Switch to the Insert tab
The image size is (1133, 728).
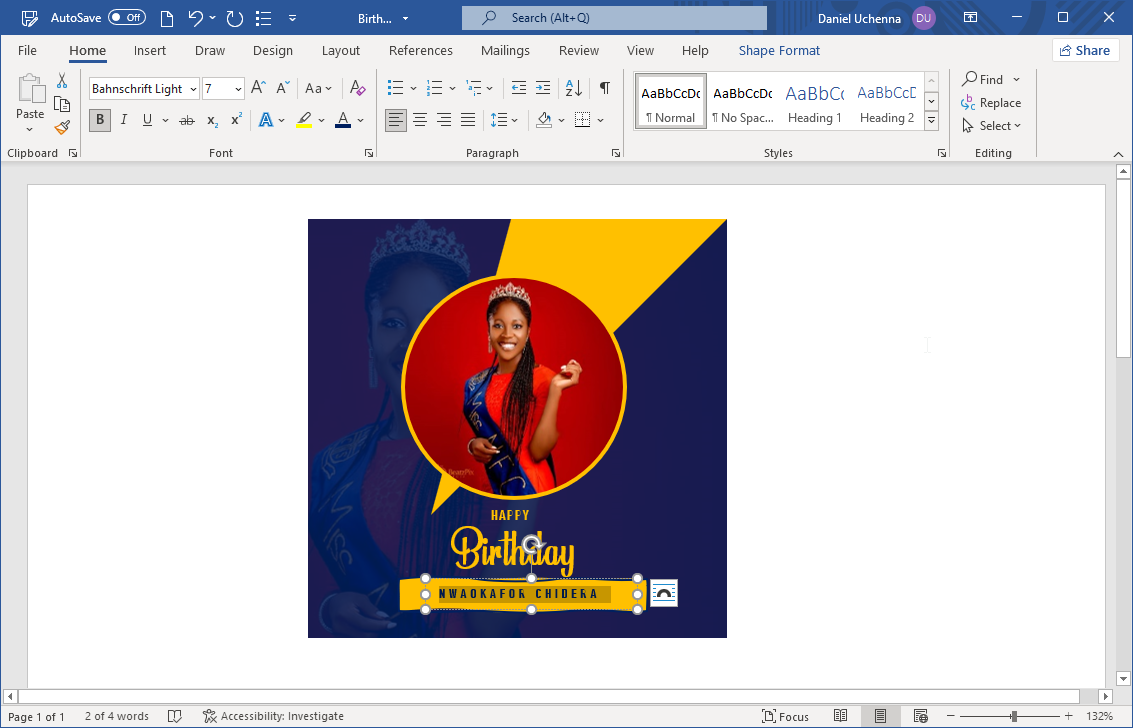pyautogui.click(x=150, y=51)
